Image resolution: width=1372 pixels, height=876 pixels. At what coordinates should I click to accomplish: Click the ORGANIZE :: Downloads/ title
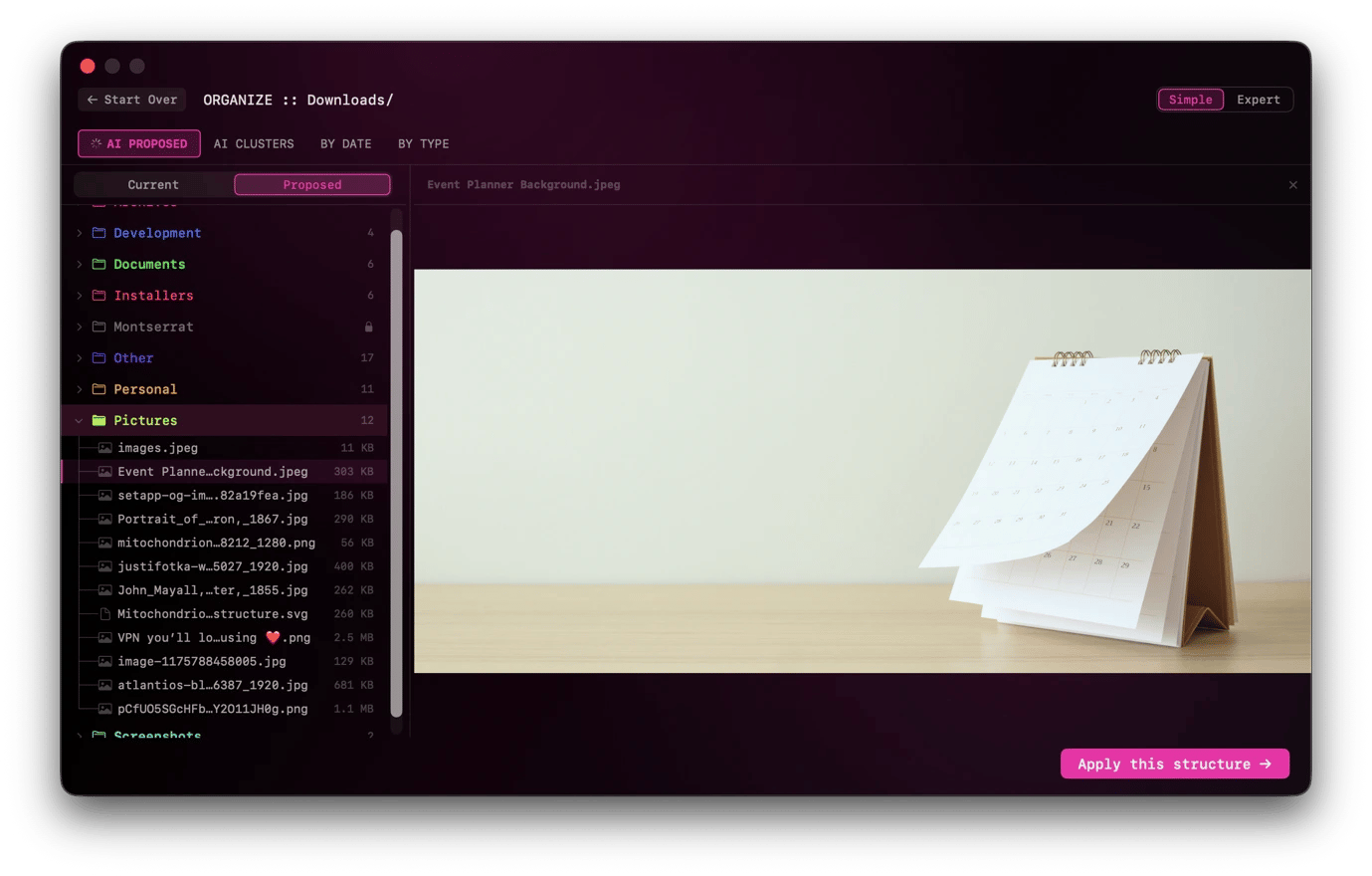(298, 100)
